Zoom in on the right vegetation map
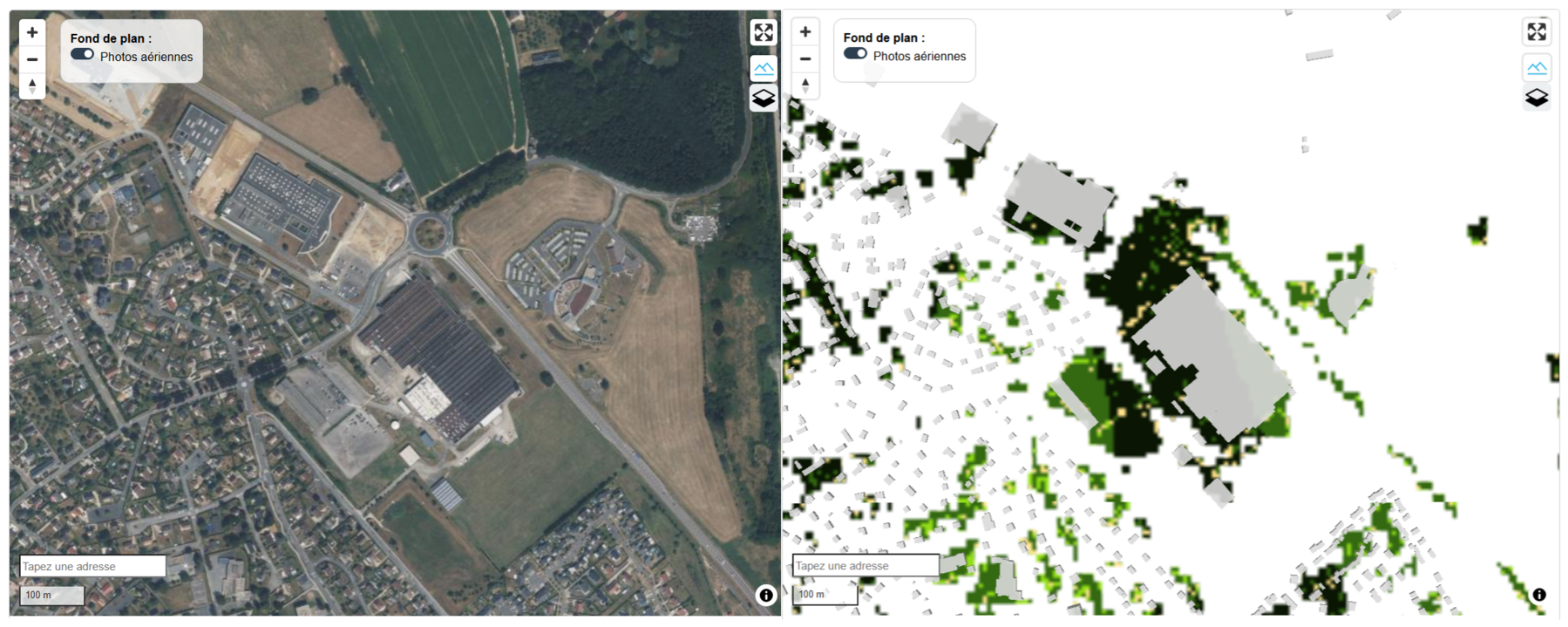 click(805, 32)
